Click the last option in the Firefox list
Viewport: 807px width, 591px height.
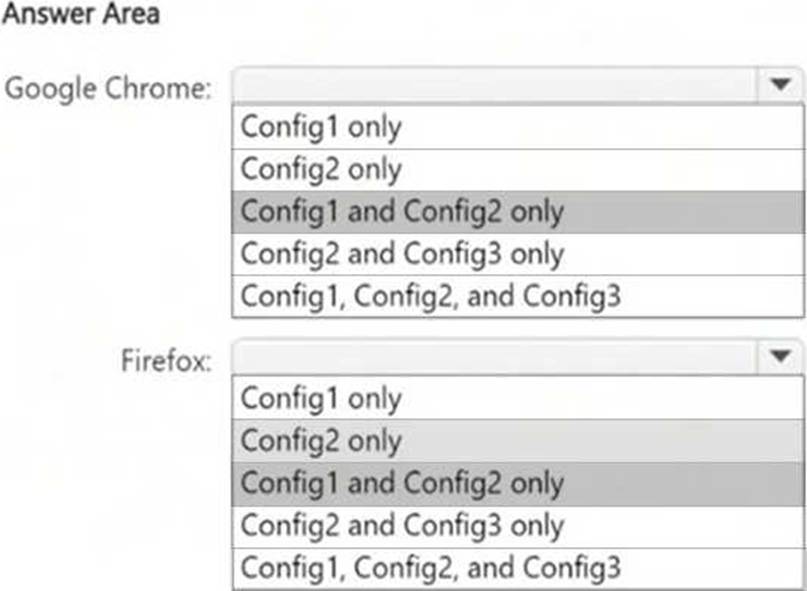pyautogui.click(x=430, y=568)
